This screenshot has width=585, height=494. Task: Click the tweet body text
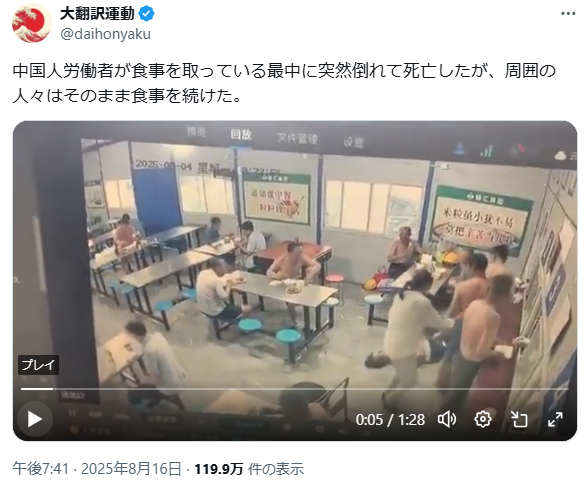point(284,83)
